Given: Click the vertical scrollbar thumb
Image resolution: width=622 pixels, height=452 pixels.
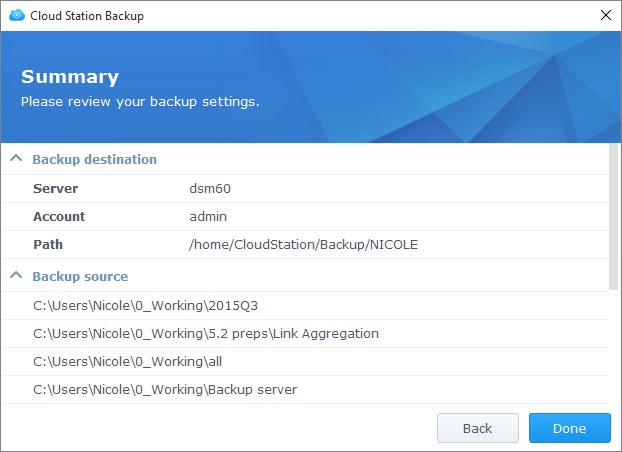Looking at the screenshot, I should coord(613,217).
